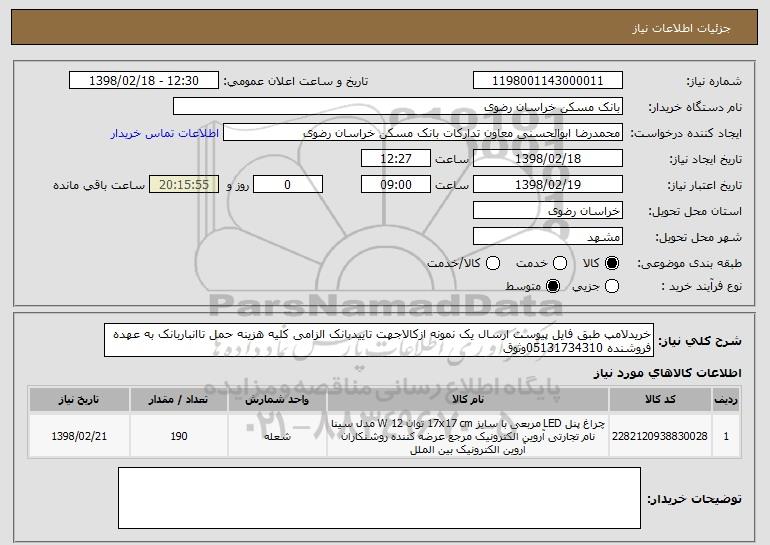Click the remaining time countdown 20:15:55
This screenshot has height=545, width=770.
[x=184, y=185]
